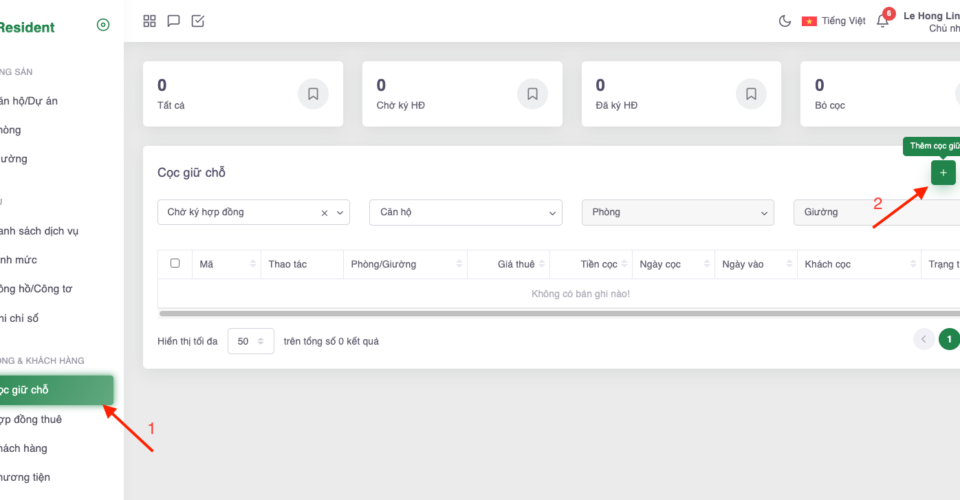Open notifications bell icon
This screenshot has height=500, width=960.
tap(882, 21)
